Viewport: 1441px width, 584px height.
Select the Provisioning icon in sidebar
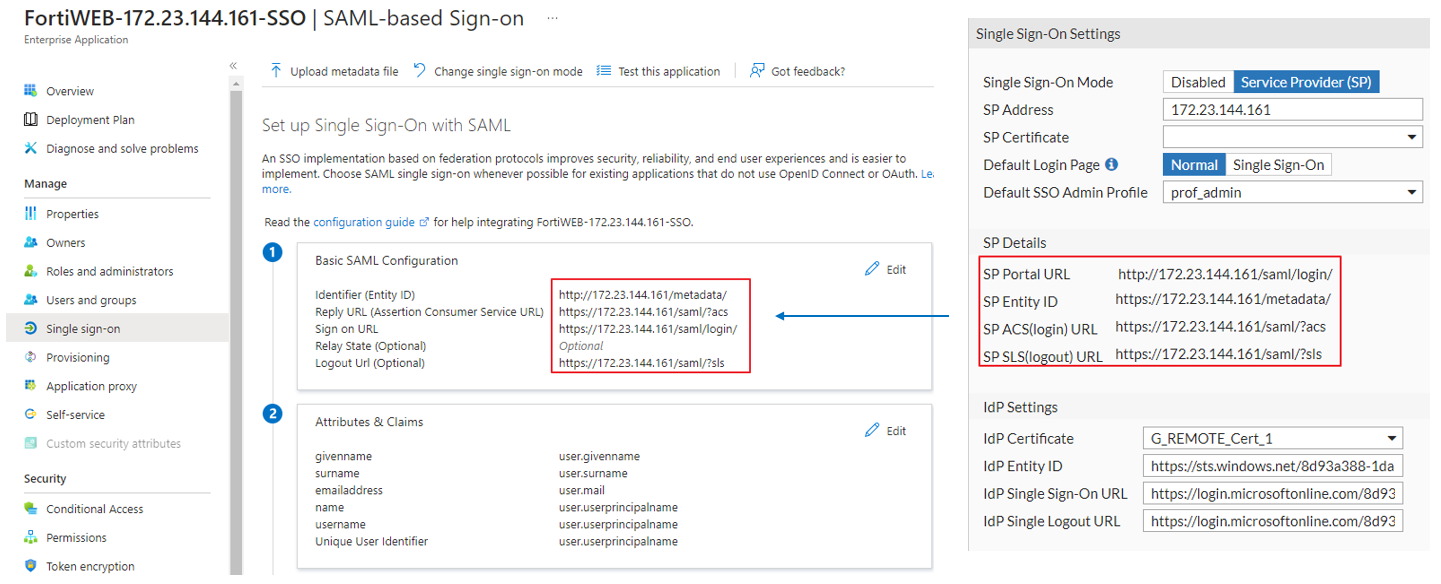29,355
